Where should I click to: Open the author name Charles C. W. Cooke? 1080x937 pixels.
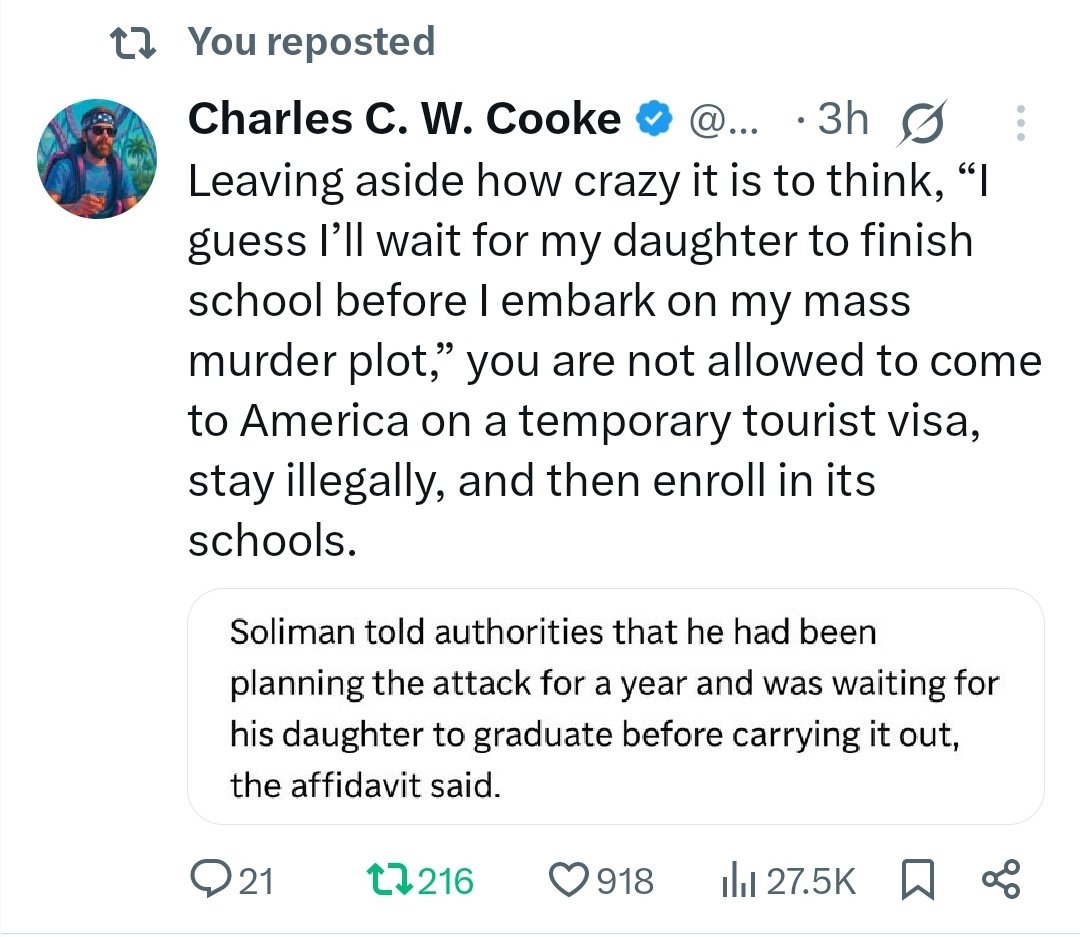click(404, 121)
